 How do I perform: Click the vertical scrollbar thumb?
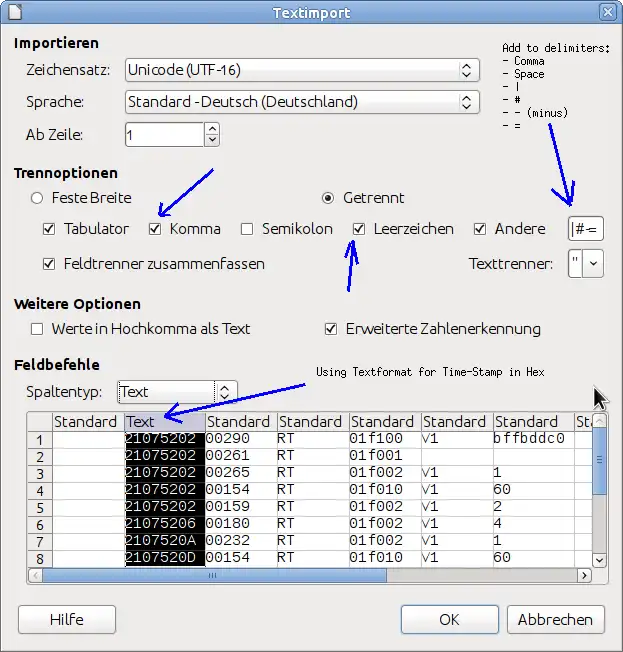(x=599, y=461)
